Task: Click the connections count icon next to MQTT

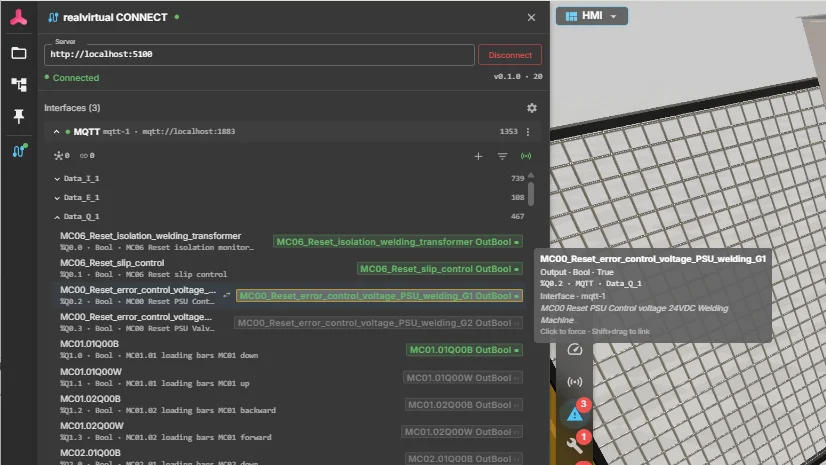Action: [62, 156]
